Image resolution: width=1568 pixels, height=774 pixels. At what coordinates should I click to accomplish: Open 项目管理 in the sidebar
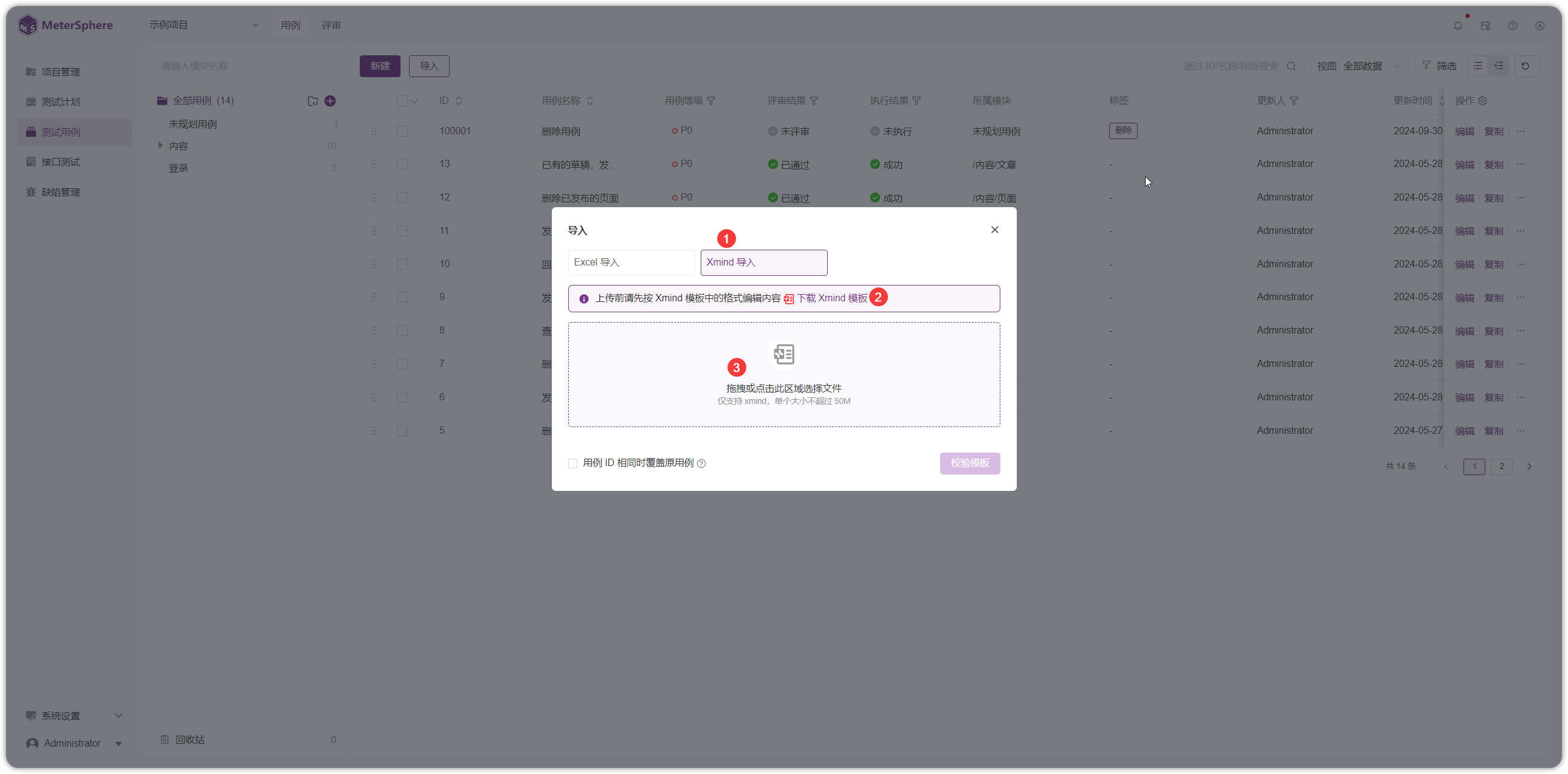click(74, 72)
